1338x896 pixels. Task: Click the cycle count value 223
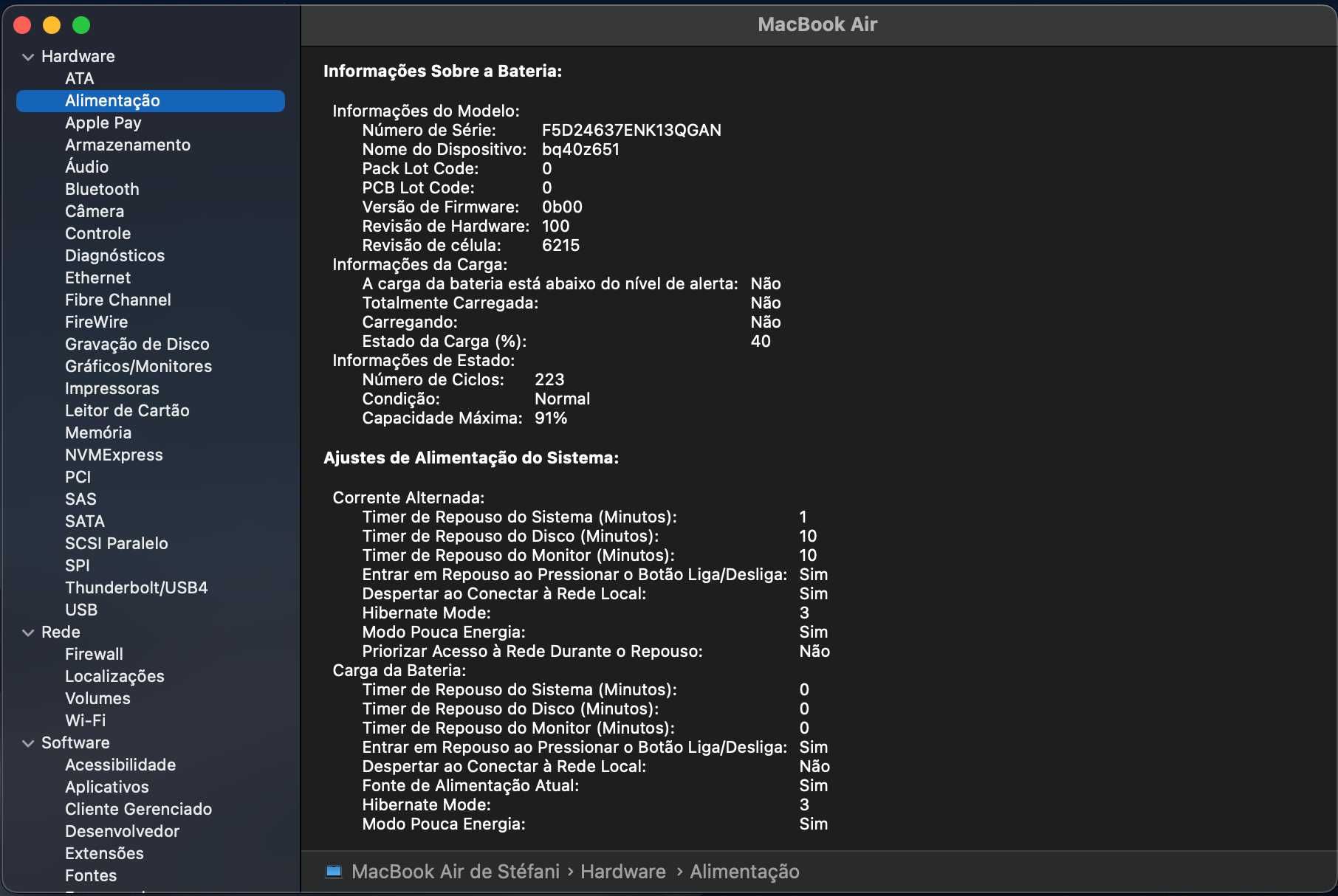[x=549, y=380]
